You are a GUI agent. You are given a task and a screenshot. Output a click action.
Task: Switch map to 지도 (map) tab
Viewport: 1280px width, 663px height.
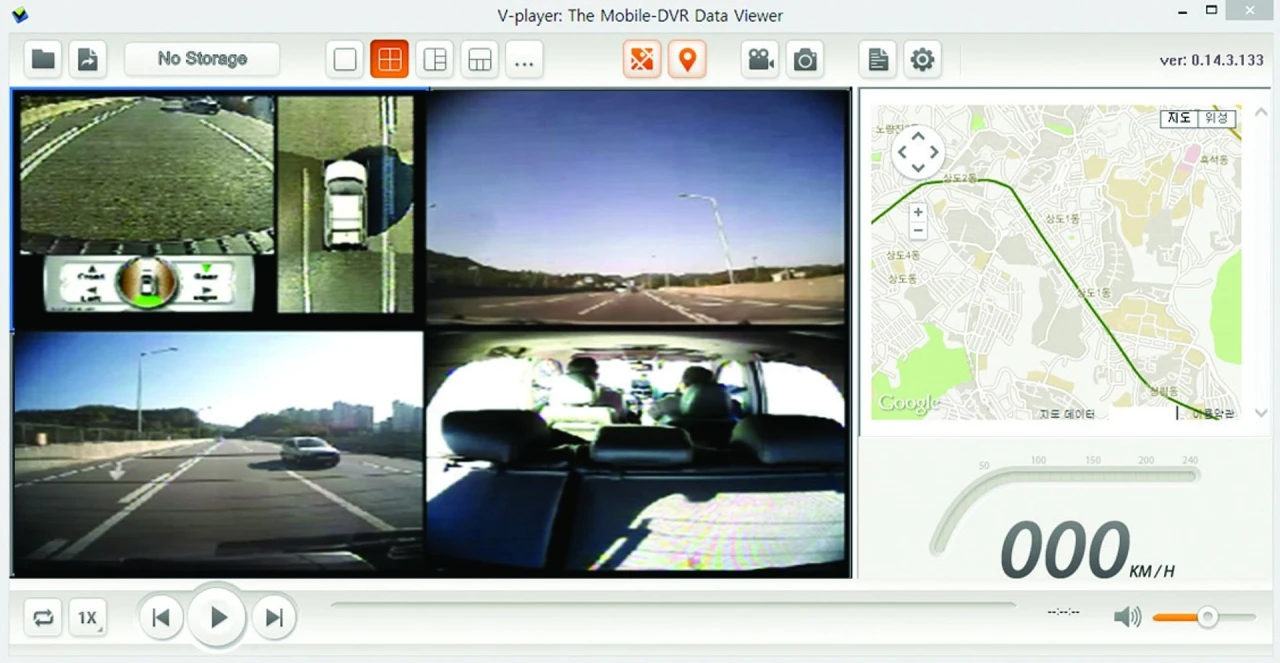click(1180, 118)
